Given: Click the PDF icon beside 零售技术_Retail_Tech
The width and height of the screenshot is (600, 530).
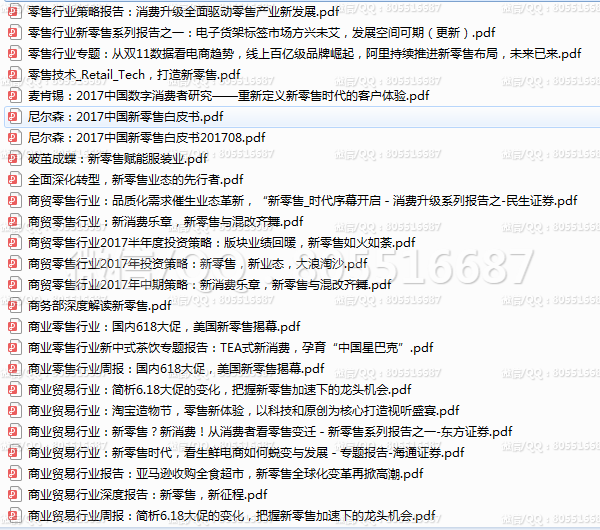Looking at the screenshot, I should [x=14, y=75].
